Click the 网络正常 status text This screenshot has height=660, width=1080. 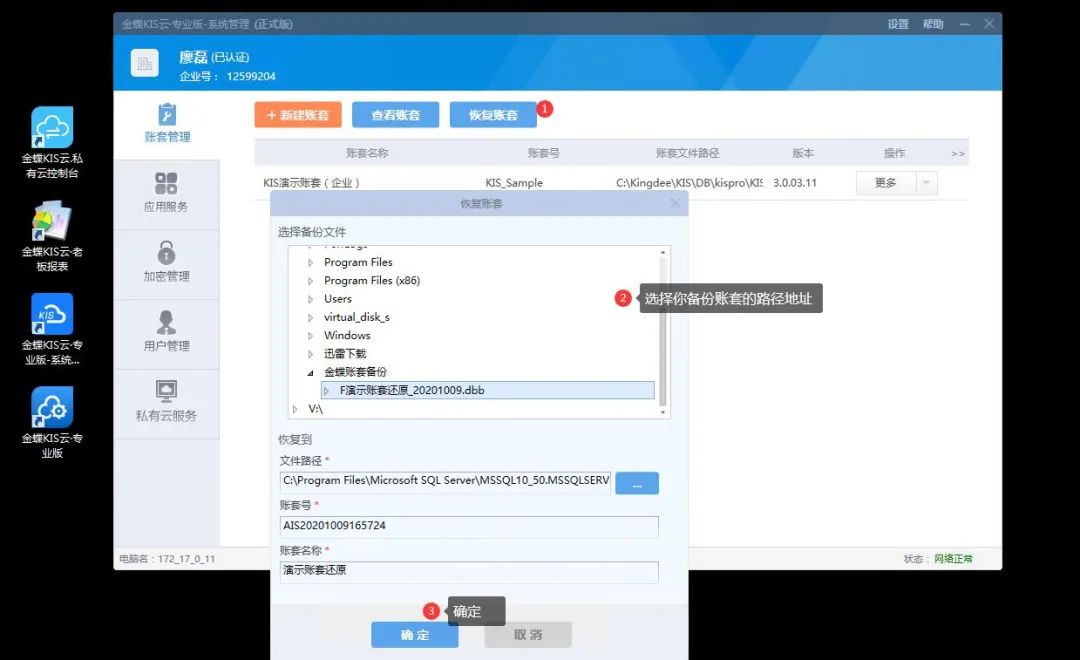pos(954,559)
